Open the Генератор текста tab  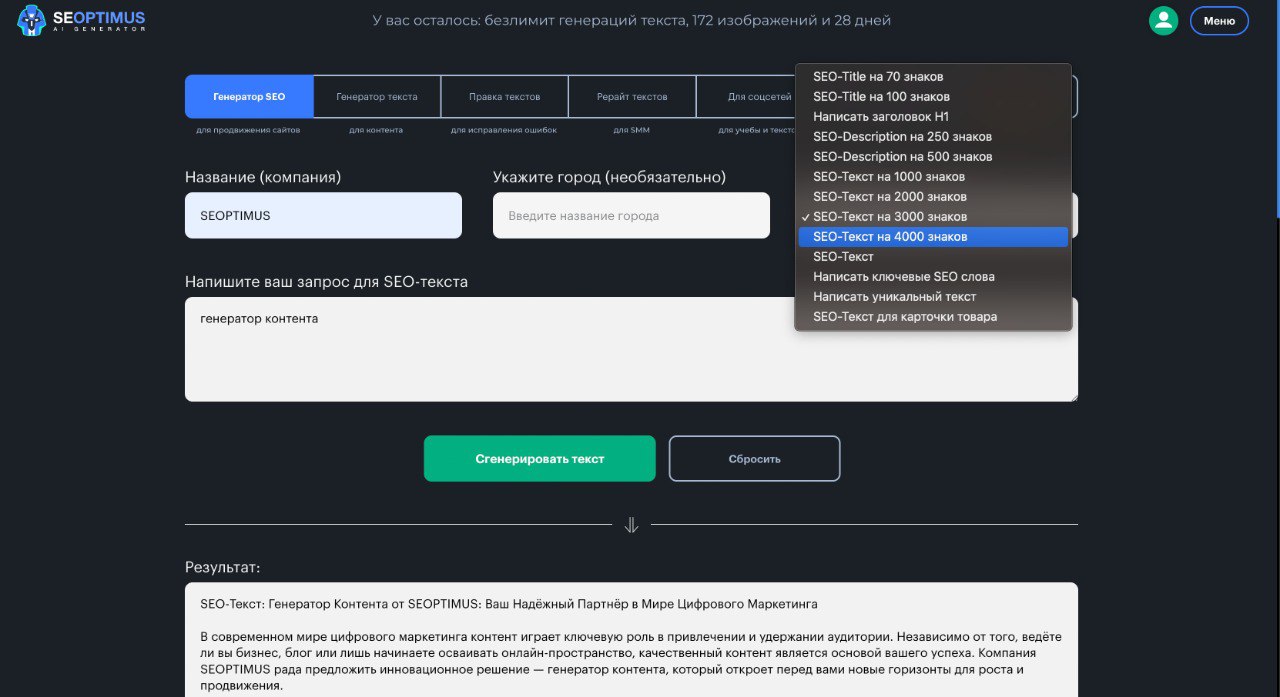click(377, 97)
